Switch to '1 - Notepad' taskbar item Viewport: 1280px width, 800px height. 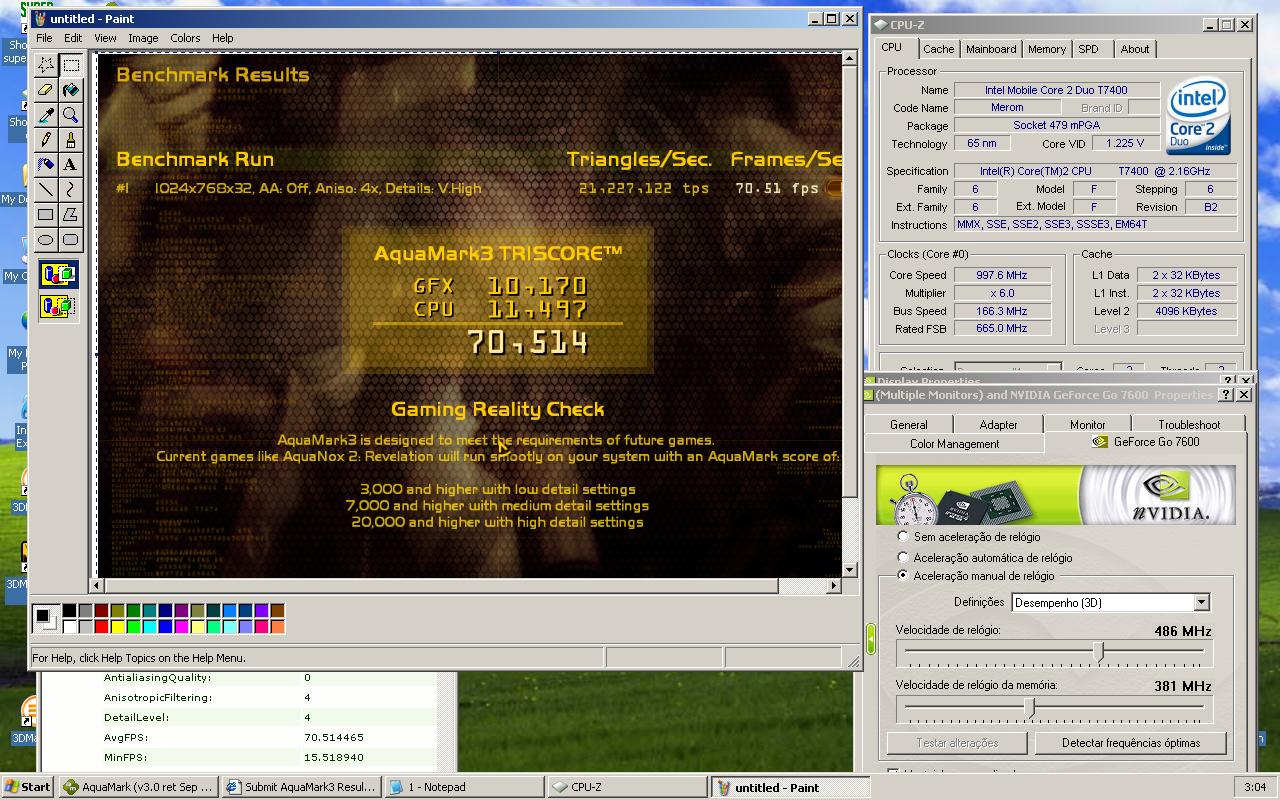click(x=464, y=787)
